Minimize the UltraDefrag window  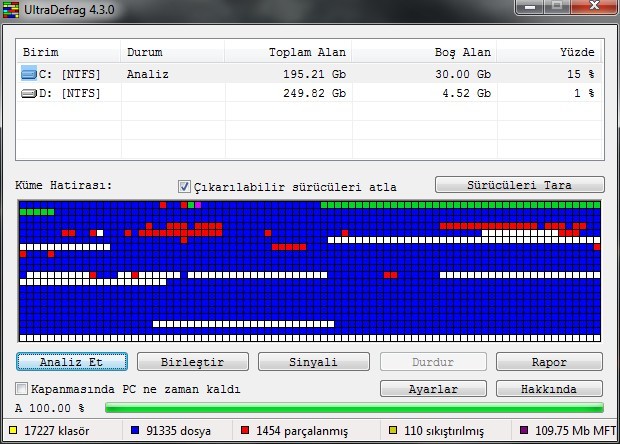click(x=530, y=6)
